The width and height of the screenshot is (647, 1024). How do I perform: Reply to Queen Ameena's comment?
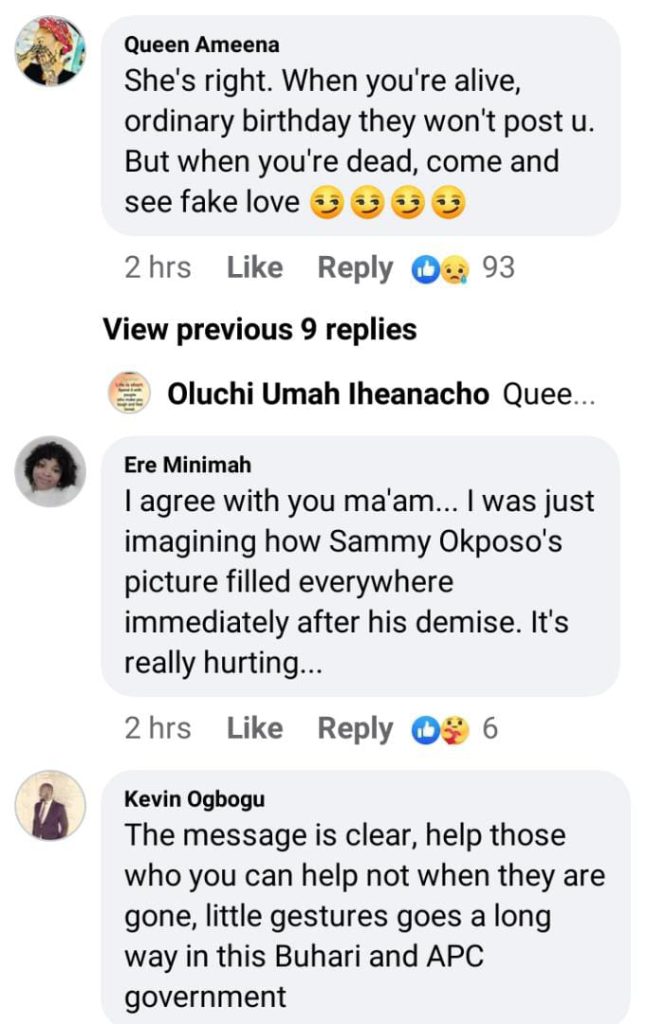point(355,268)
